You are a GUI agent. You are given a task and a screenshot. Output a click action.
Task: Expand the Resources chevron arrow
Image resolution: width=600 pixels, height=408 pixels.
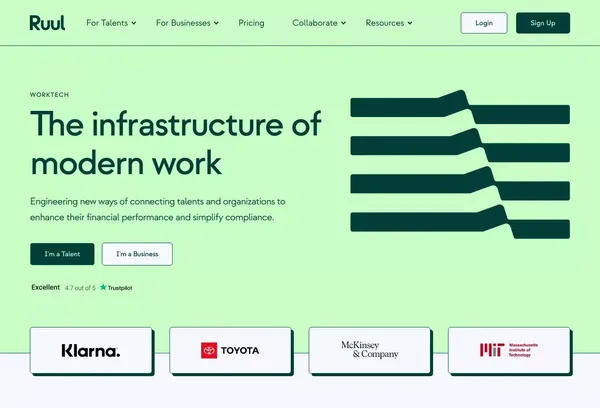tap(410, 23)
